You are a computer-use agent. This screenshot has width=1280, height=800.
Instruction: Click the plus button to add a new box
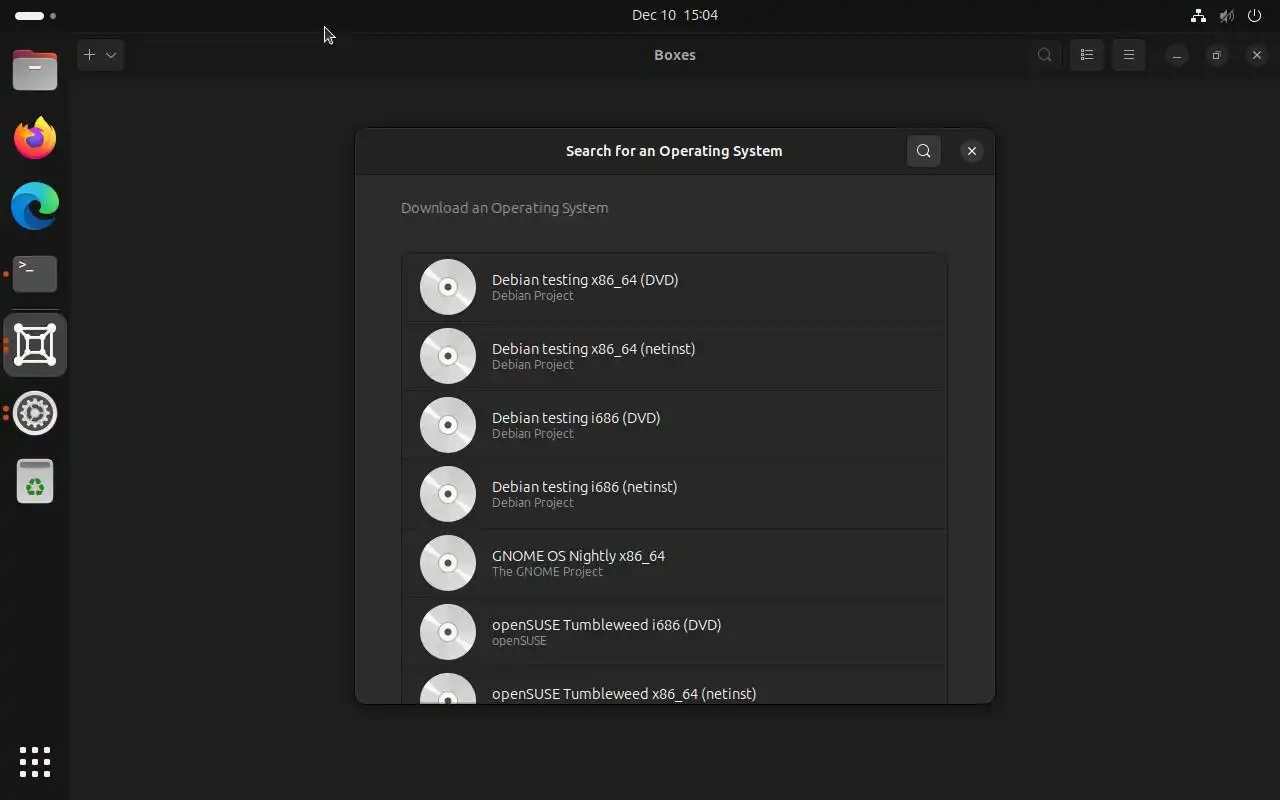pos(89,55)
